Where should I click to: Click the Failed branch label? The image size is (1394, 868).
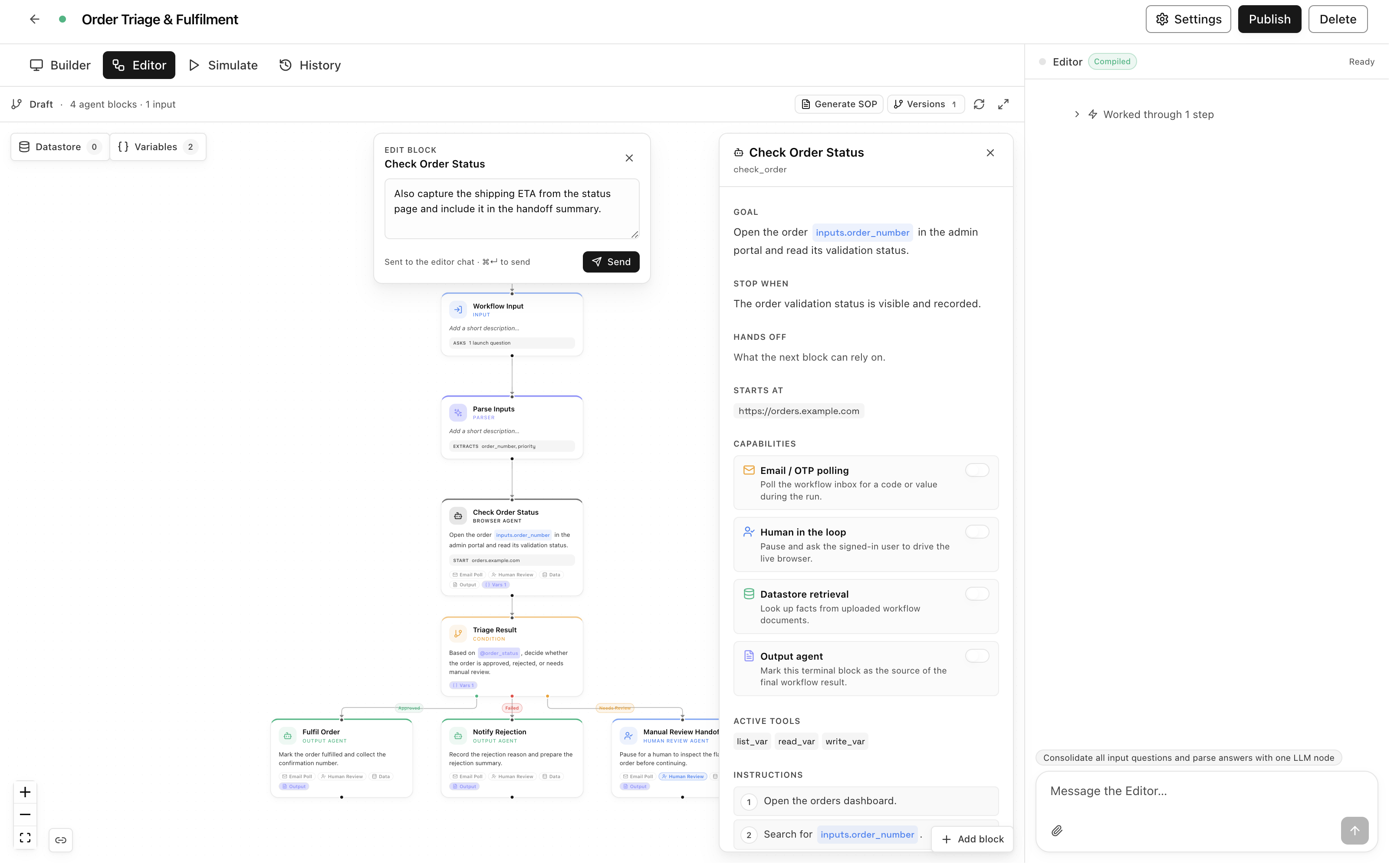(x=514, y=711)
